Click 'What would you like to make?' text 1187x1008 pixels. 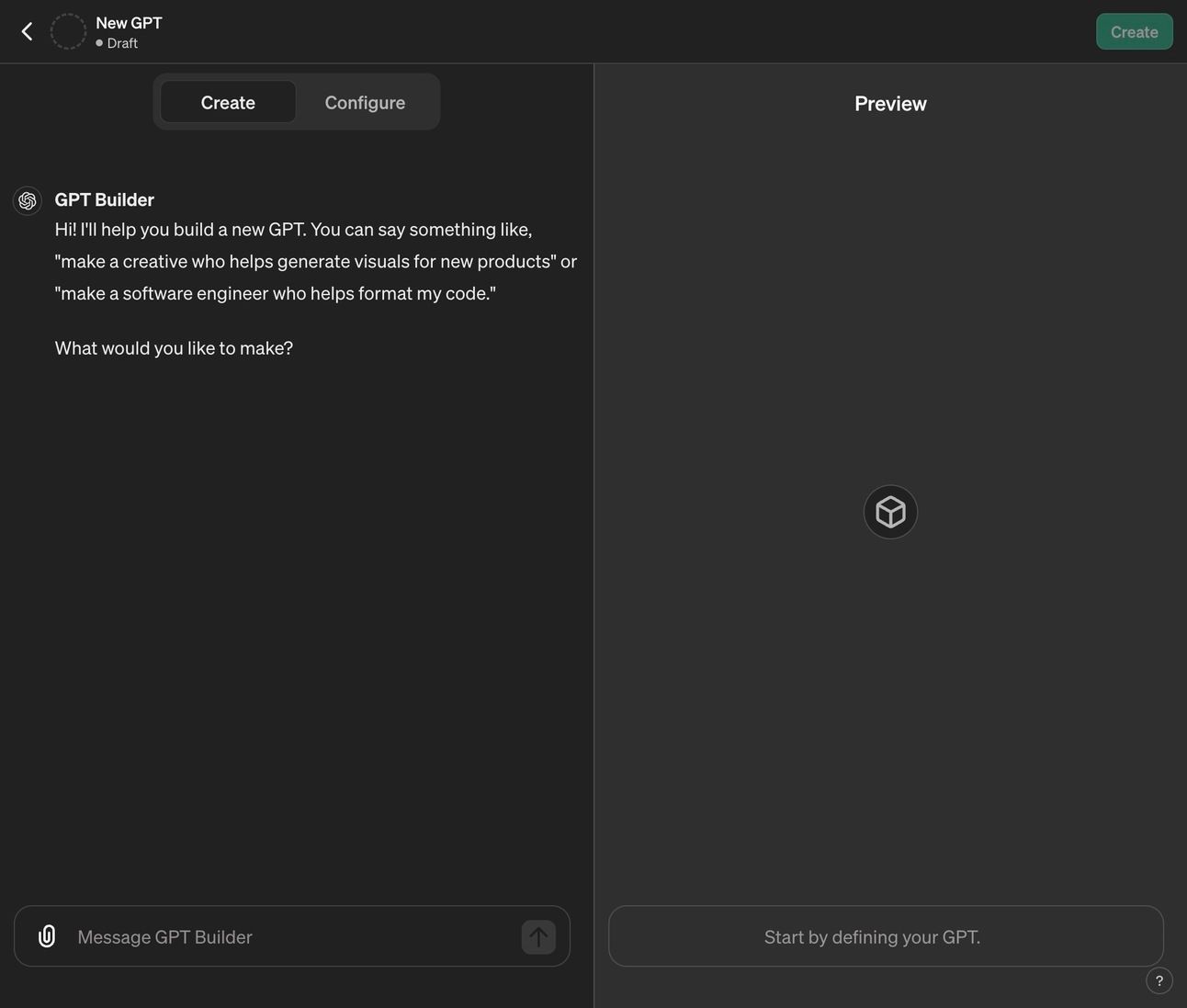174,348
